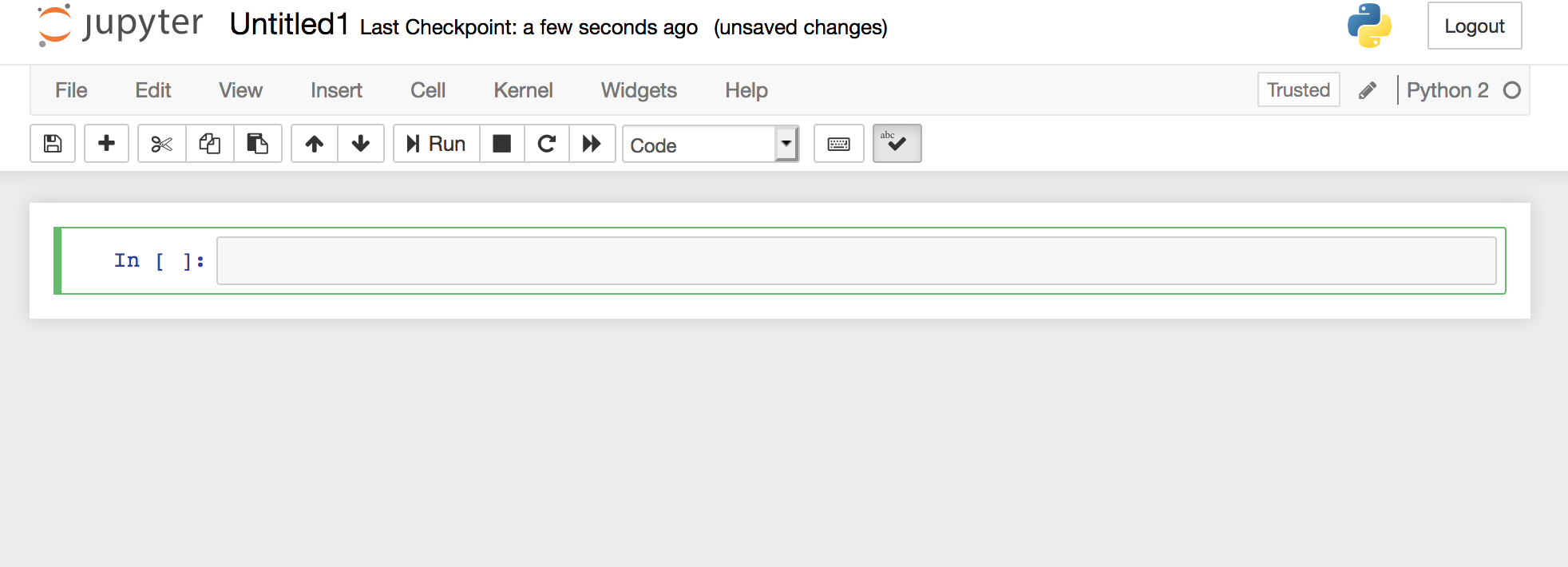Restart the kernel circular arrow icon
This screenshot has width=1568, height=567.
547,144
